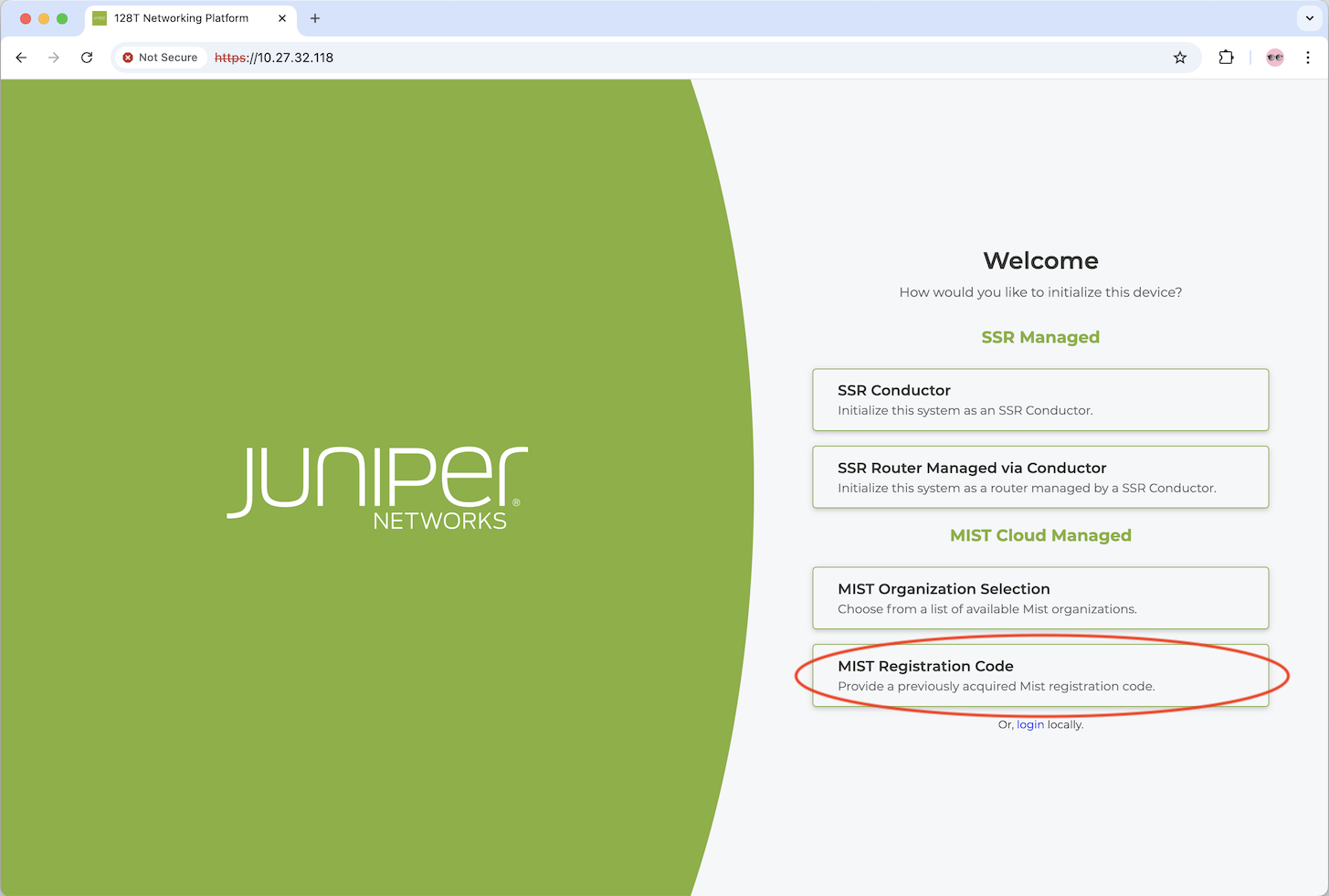The height and width of the screenshot is (896, 1329).
Task: Expand the tab search dropdown arrow
Action: (x=1308, y=18)
